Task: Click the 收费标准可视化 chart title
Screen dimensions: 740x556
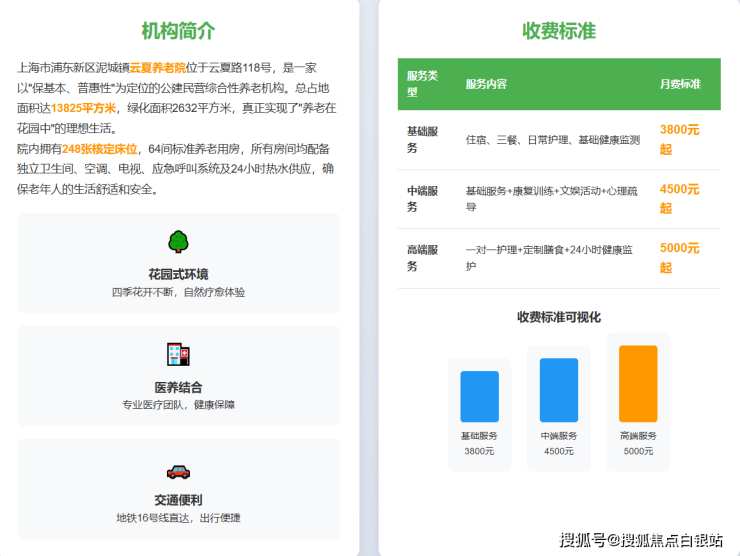Action: coord(558,317)
